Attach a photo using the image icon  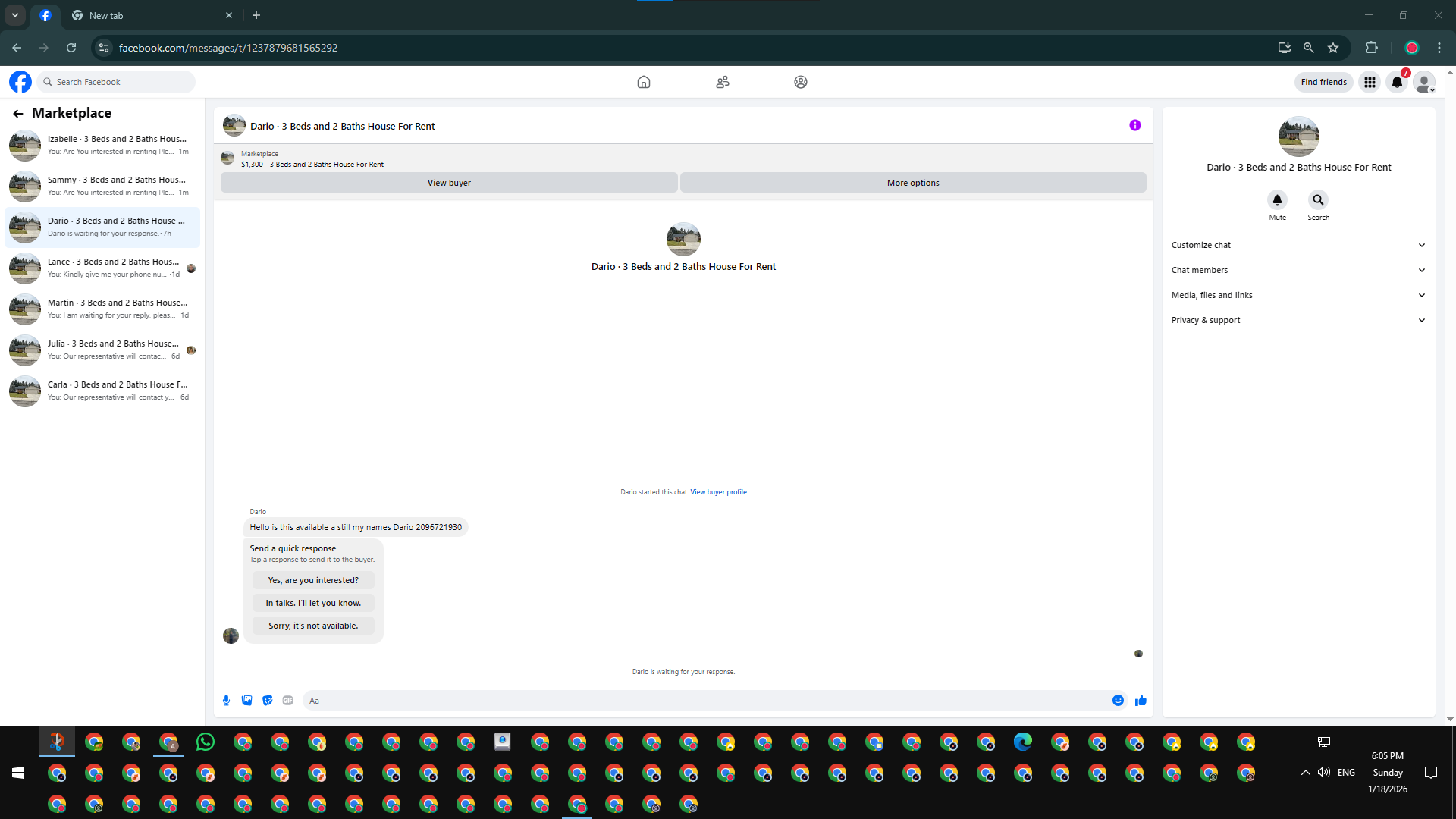click(x=246, y=701)
